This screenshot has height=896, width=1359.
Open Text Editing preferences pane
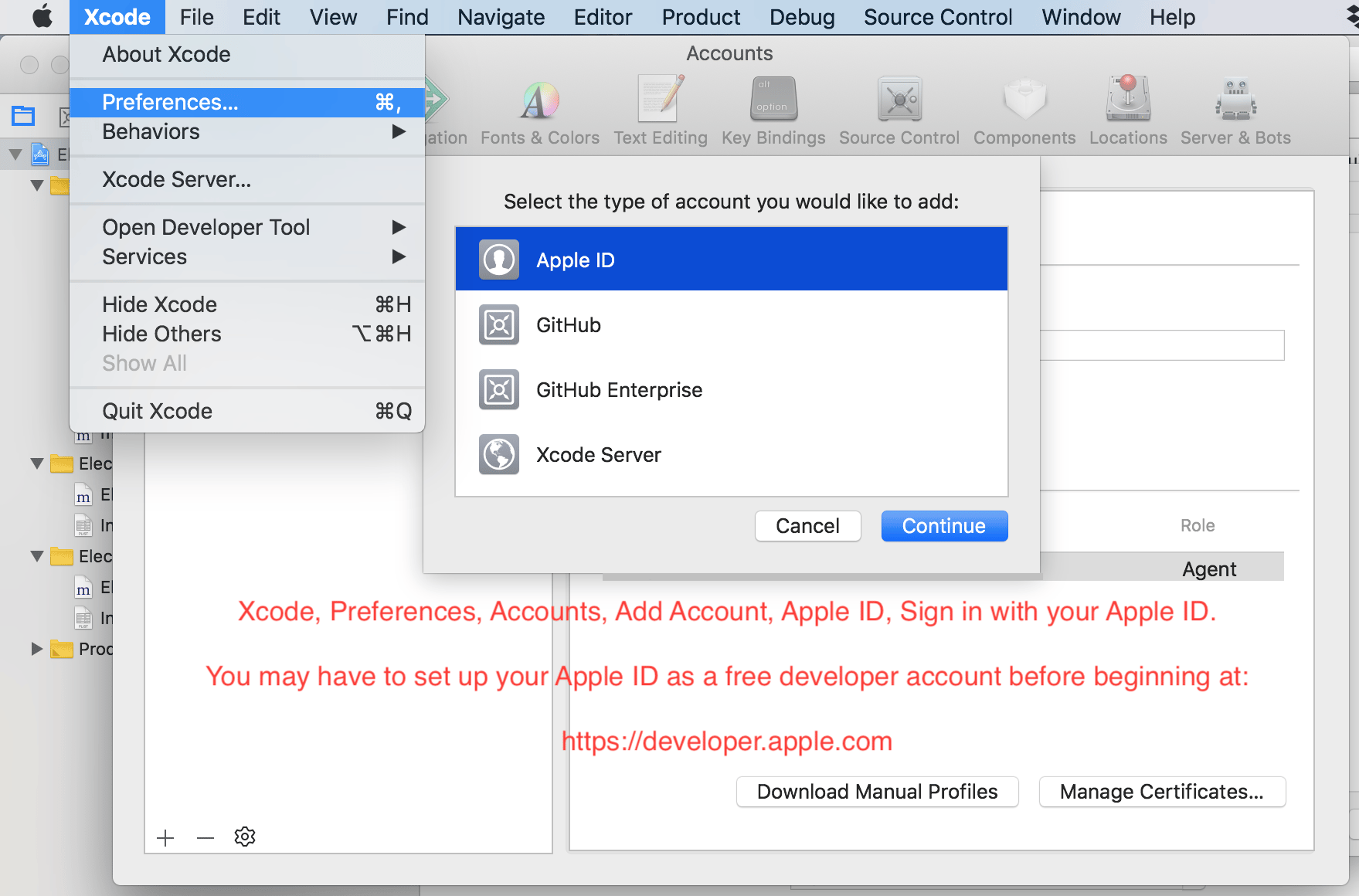point(661,112)
